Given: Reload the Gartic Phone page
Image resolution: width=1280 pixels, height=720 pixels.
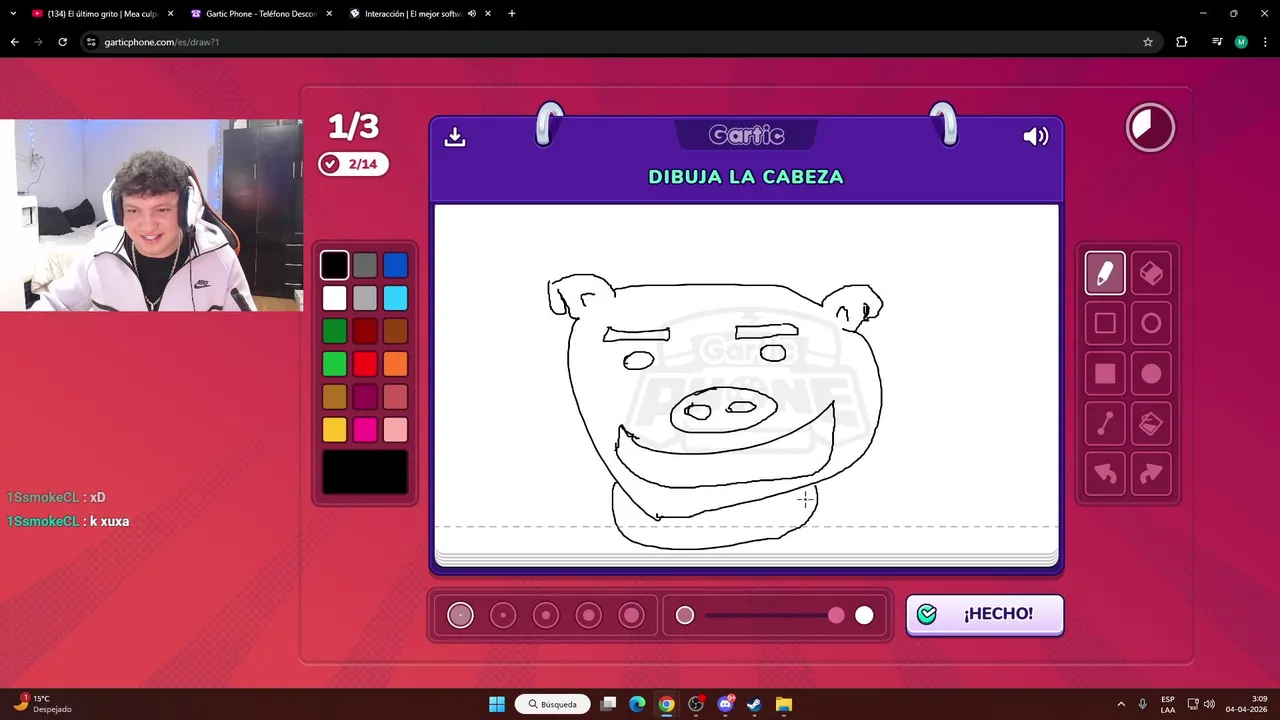Looking at the screenshot, I should click(x=62, y=42).
